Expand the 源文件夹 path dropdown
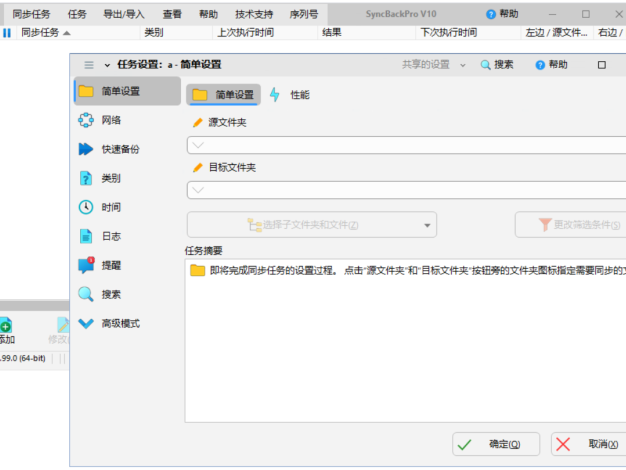Image resolution: width=626 pixels, height=470 pixels. click(198, 145)
